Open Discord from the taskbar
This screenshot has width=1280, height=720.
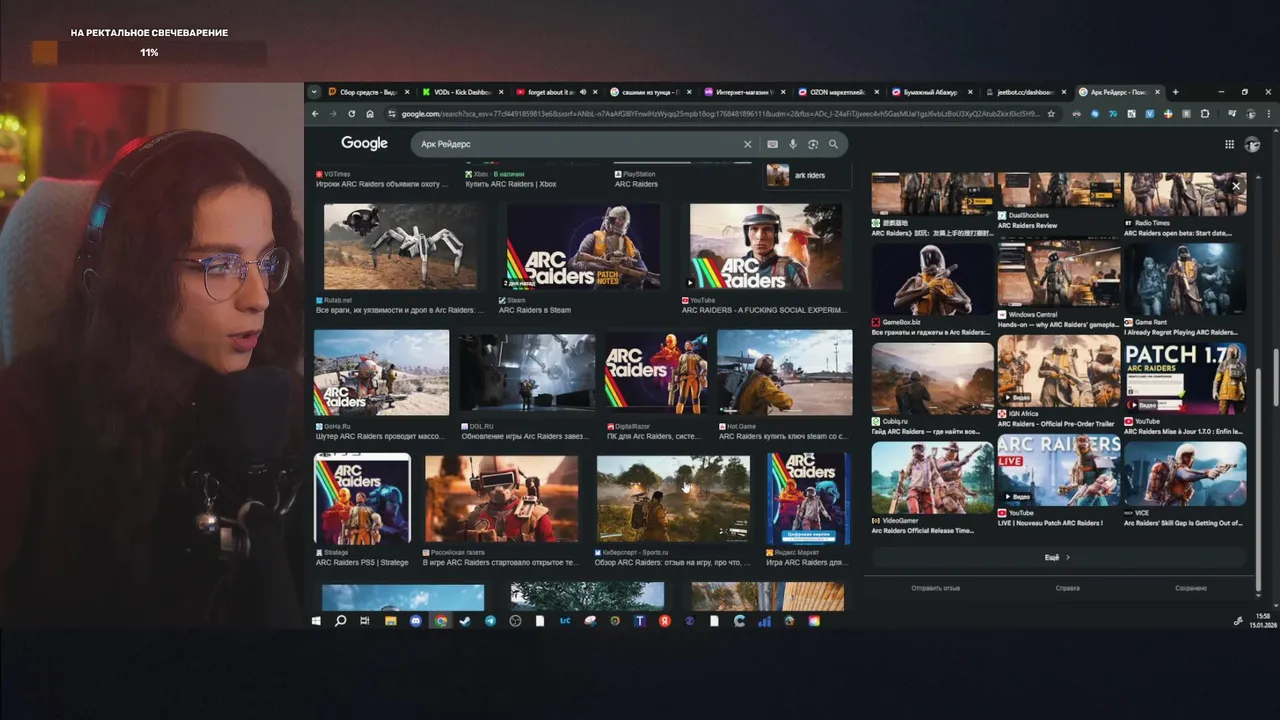pyautogui.click(x=416, y=621)
